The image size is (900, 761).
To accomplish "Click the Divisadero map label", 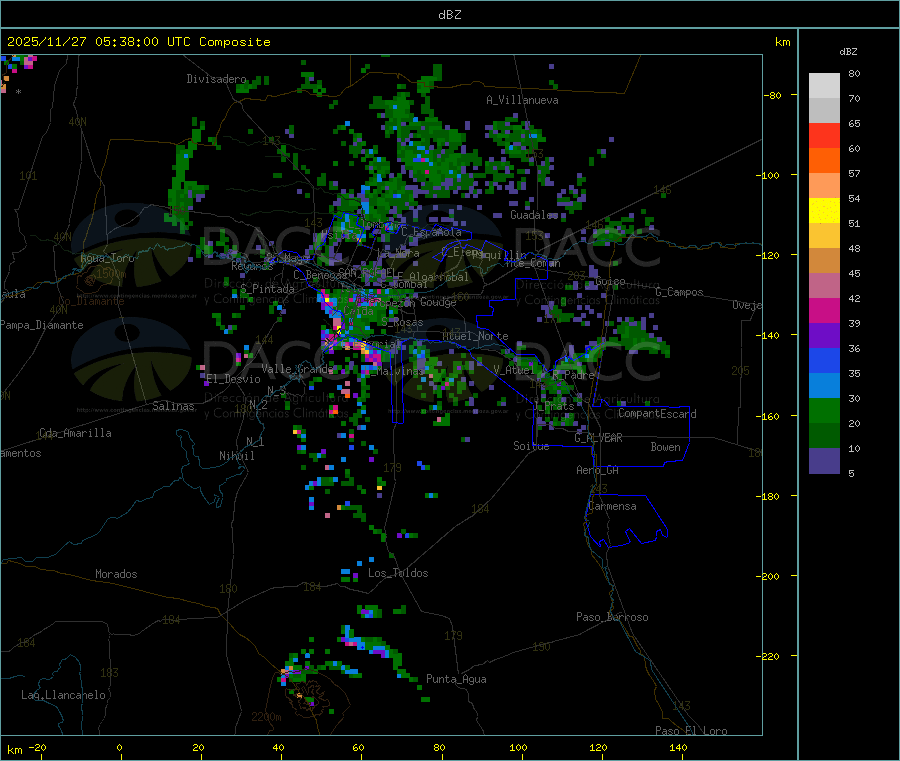I will click(x=216, y=79).
